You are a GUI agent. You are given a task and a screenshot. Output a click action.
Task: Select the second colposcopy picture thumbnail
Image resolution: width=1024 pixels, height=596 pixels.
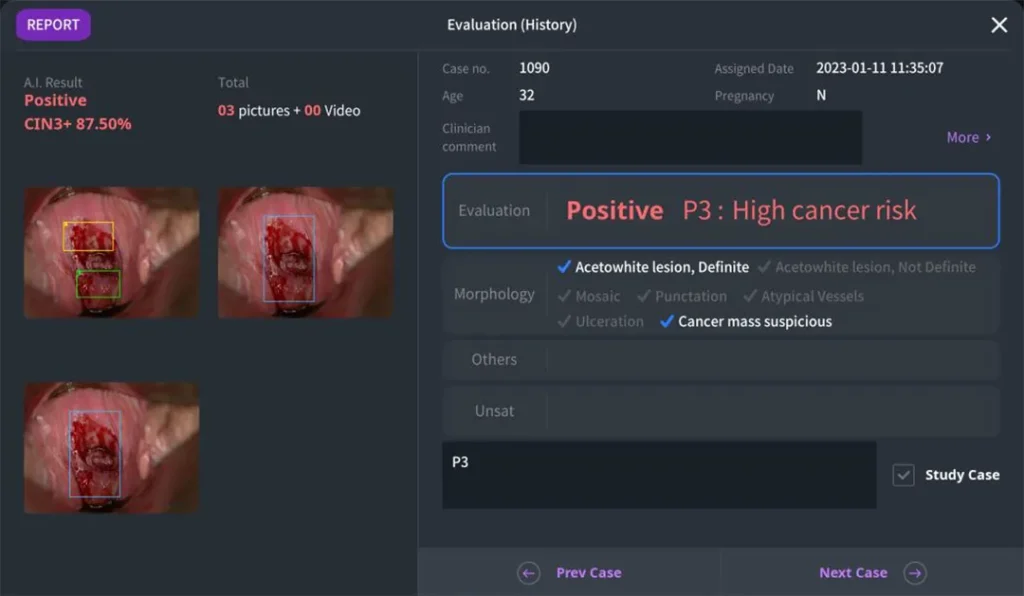(305, 252)
